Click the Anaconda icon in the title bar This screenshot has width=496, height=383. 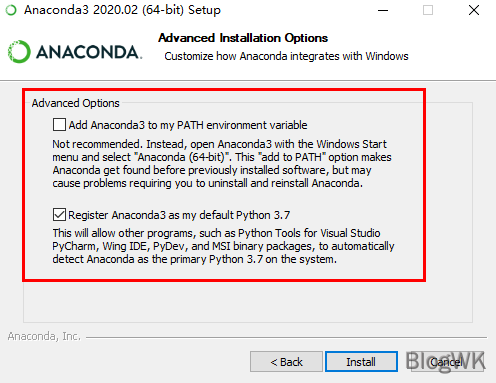(x=11, y=10)
